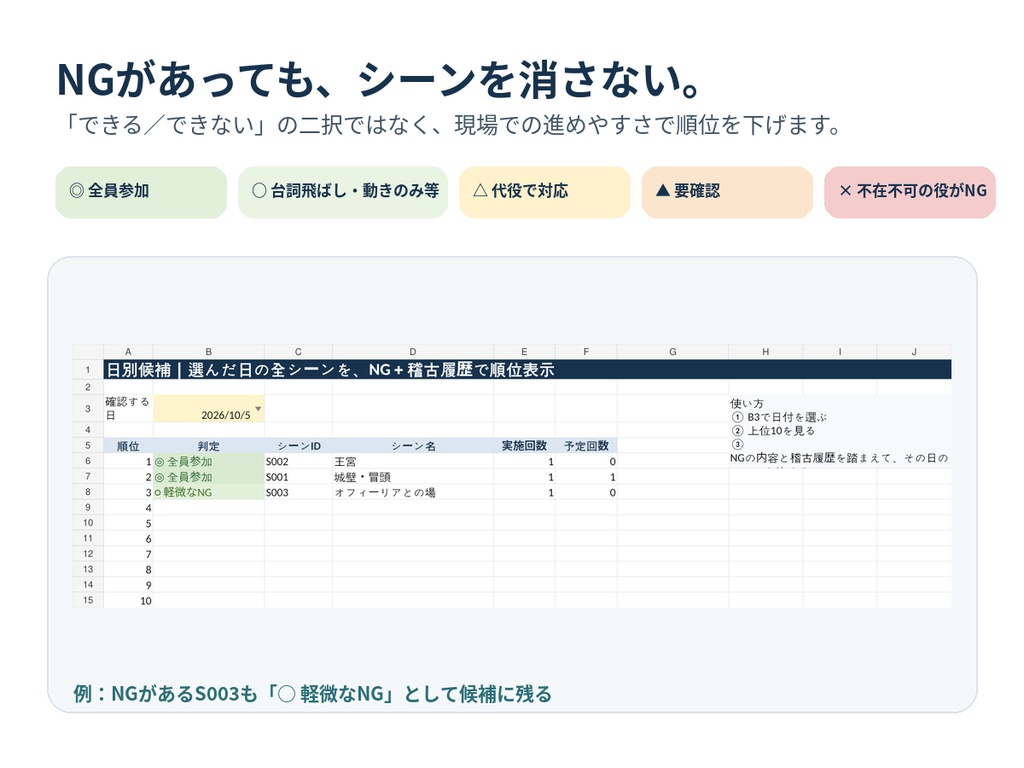Select the S002 scene ID cell
This screenshot has height=768, width=1024.
[x=298, y=461]
